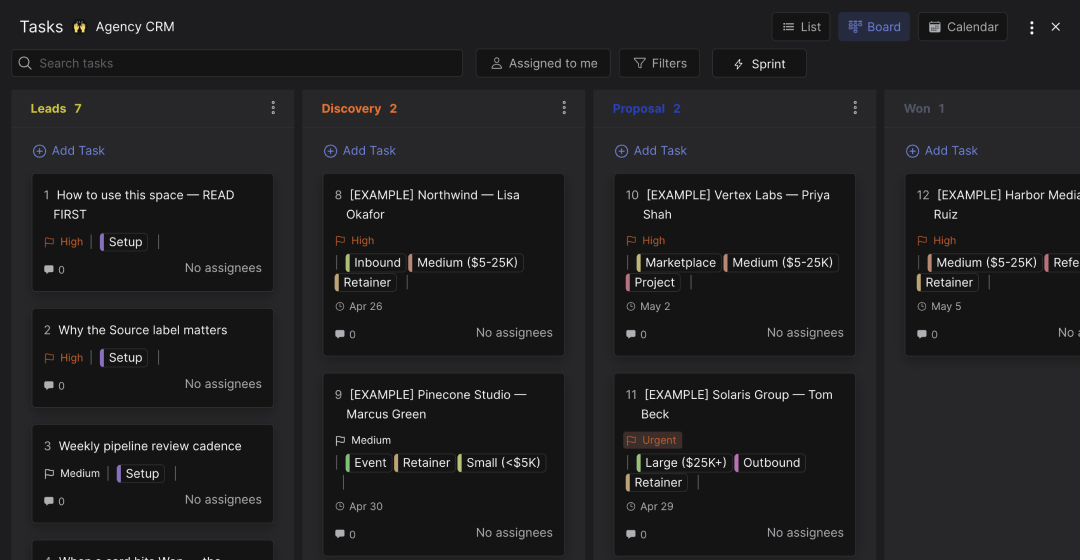Open Leads column options menu
The image size is (1080, 560).
(273, 108)
